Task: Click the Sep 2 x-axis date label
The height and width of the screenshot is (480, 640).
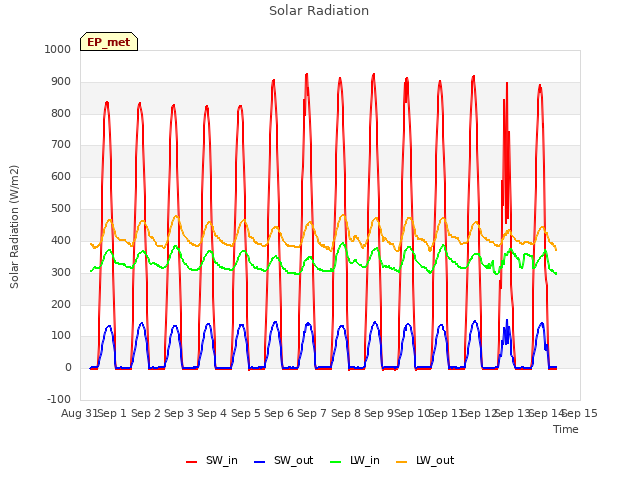Action: (146, 413)
